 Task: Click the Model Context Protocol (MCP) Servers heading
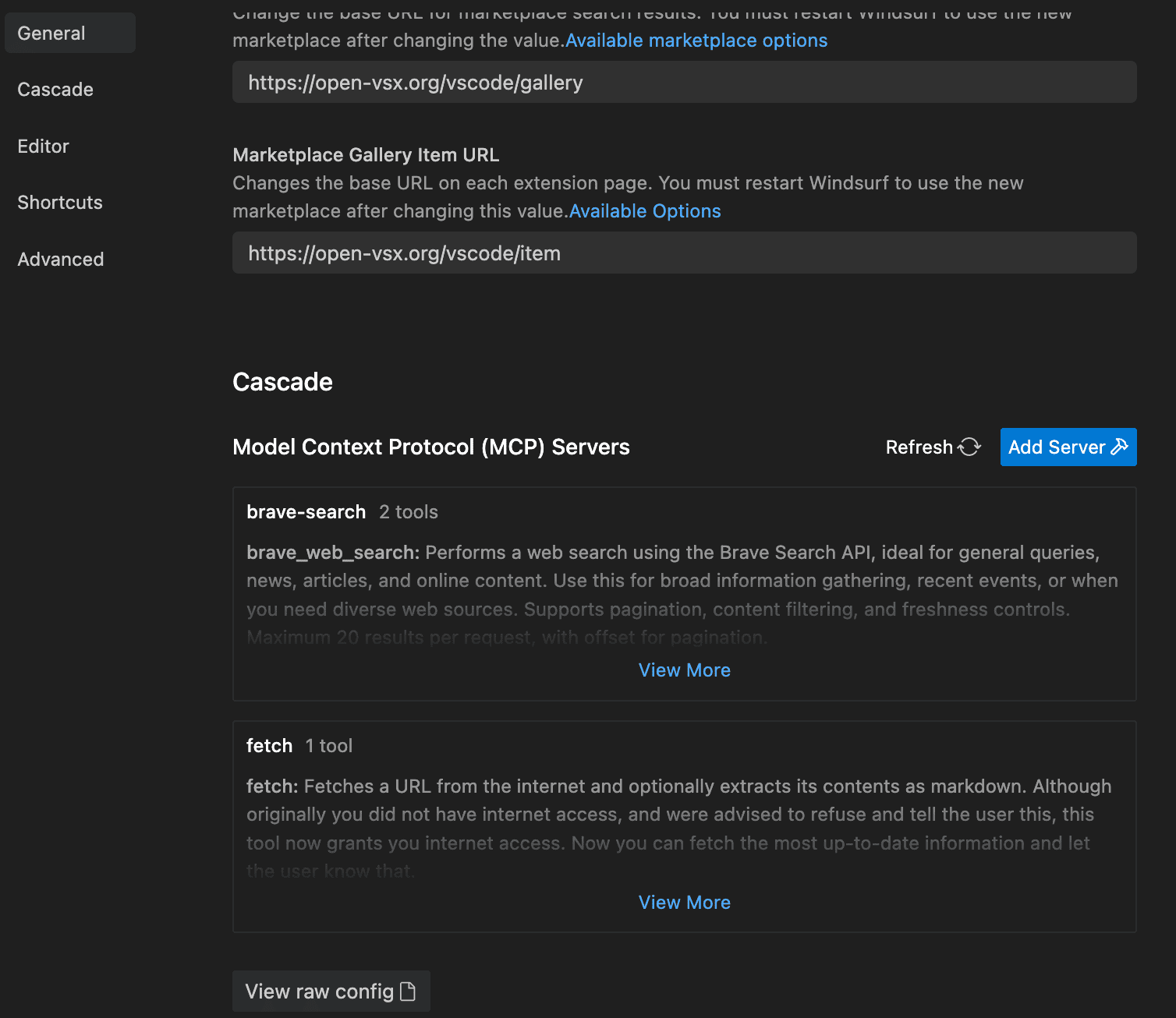tap(431, 447)
